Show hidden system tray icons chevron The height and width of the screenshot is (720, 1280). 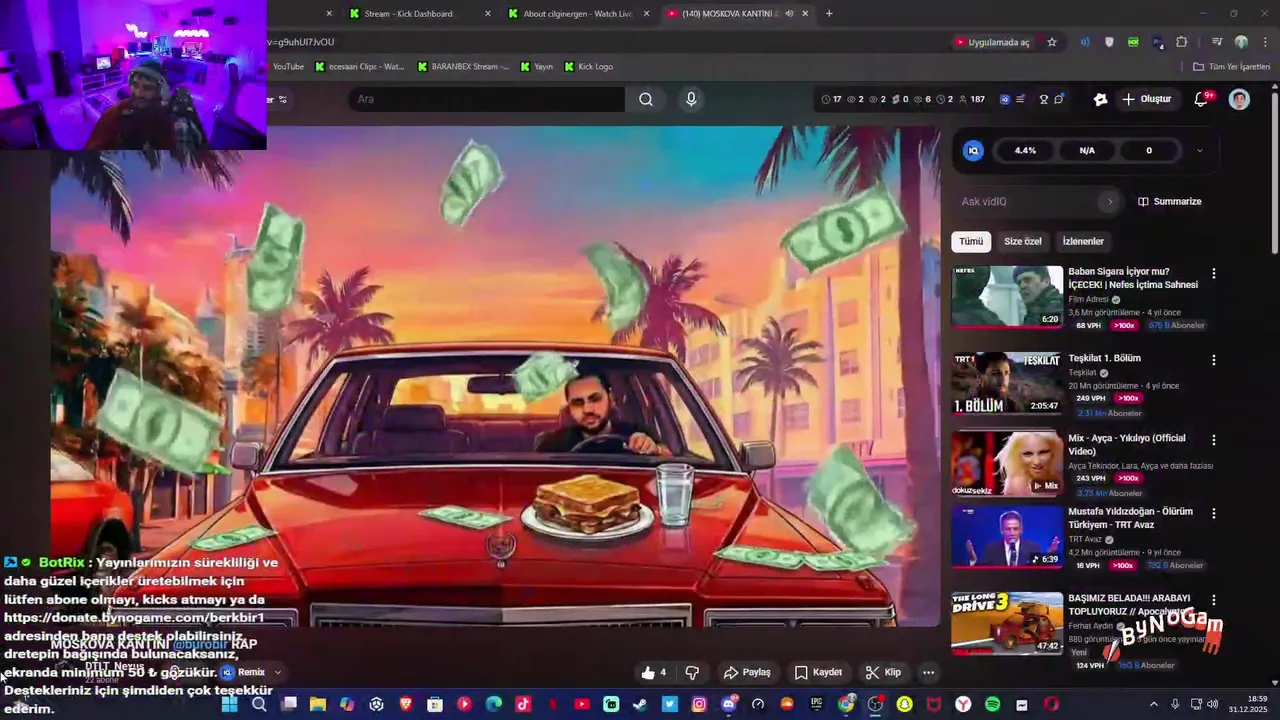1153,704
